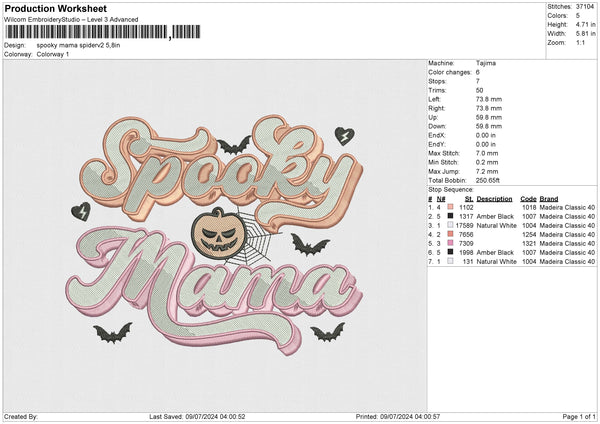Screen dimensions: 600x424
Task: Pick the white swatch in stop row 3
Action: (x=450, y=225)
